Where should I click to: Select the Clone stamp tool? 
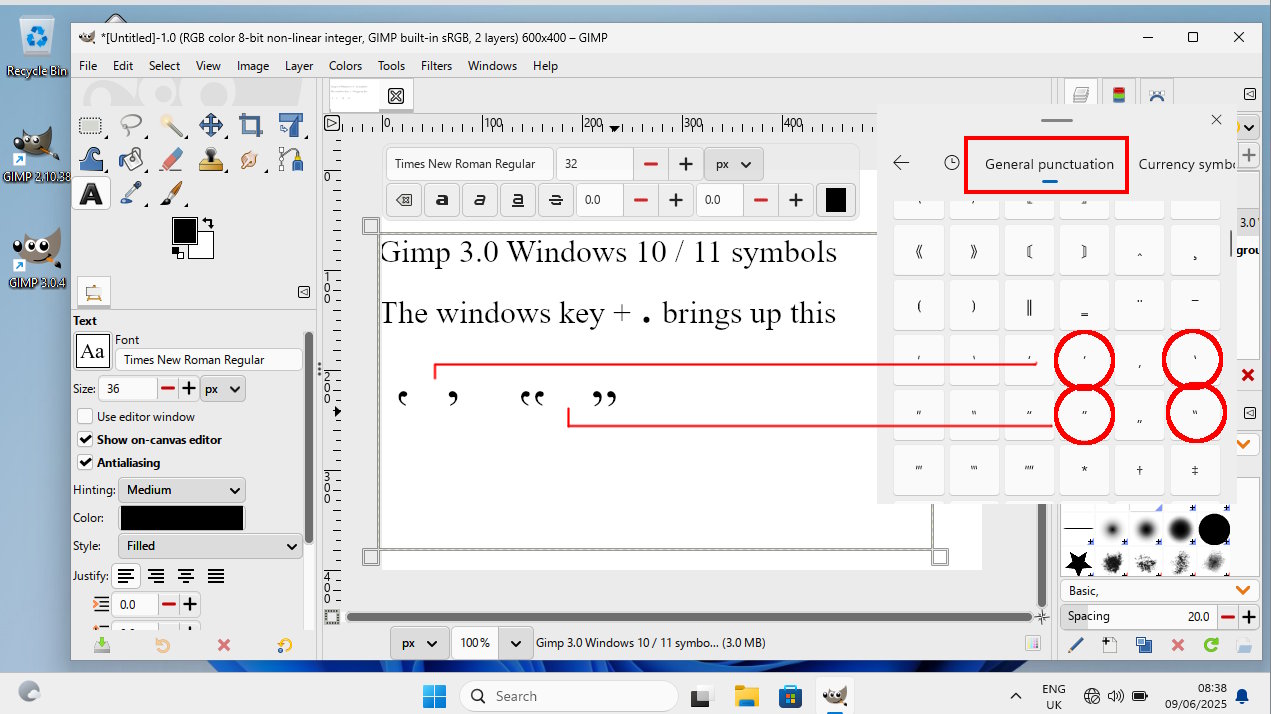210,159
